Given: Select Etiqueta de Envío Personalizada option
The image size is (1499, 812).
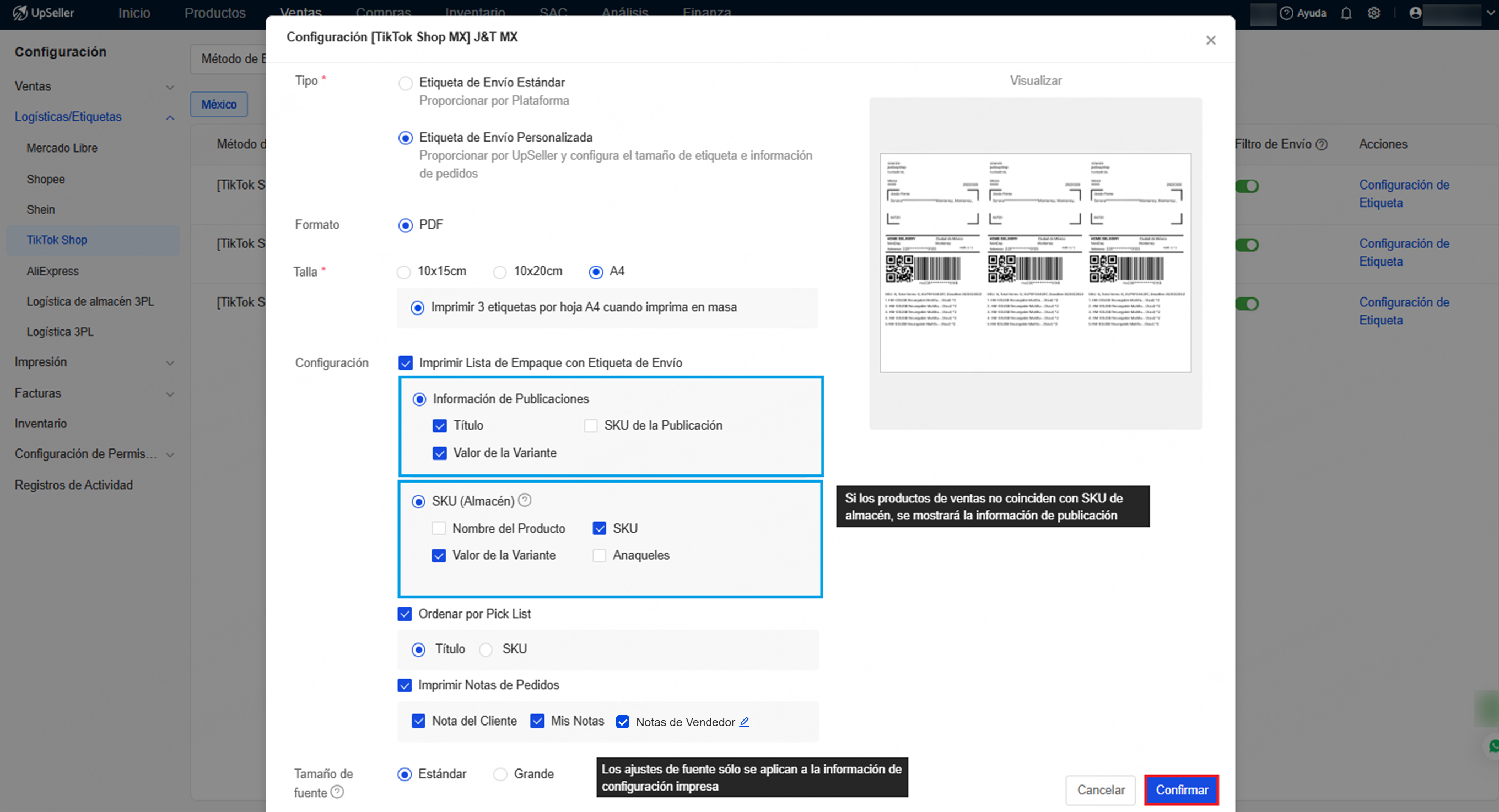Looking at the screenshot, I should coord(406,138).
